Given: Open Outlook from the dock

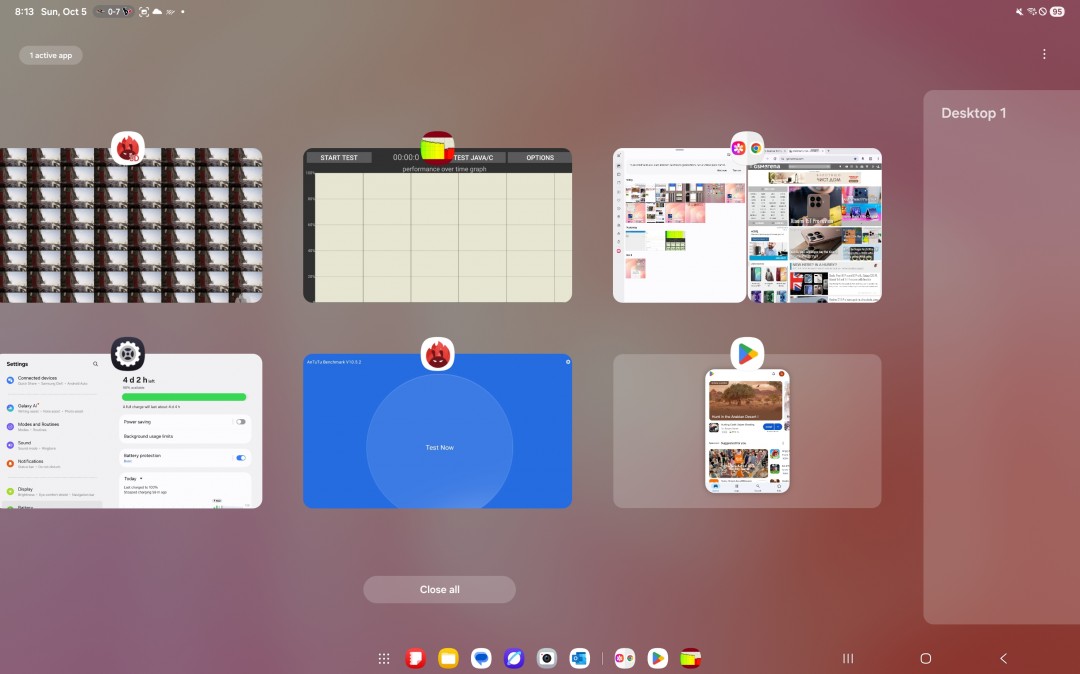Looking at the screenshot, I should (579, 658).
